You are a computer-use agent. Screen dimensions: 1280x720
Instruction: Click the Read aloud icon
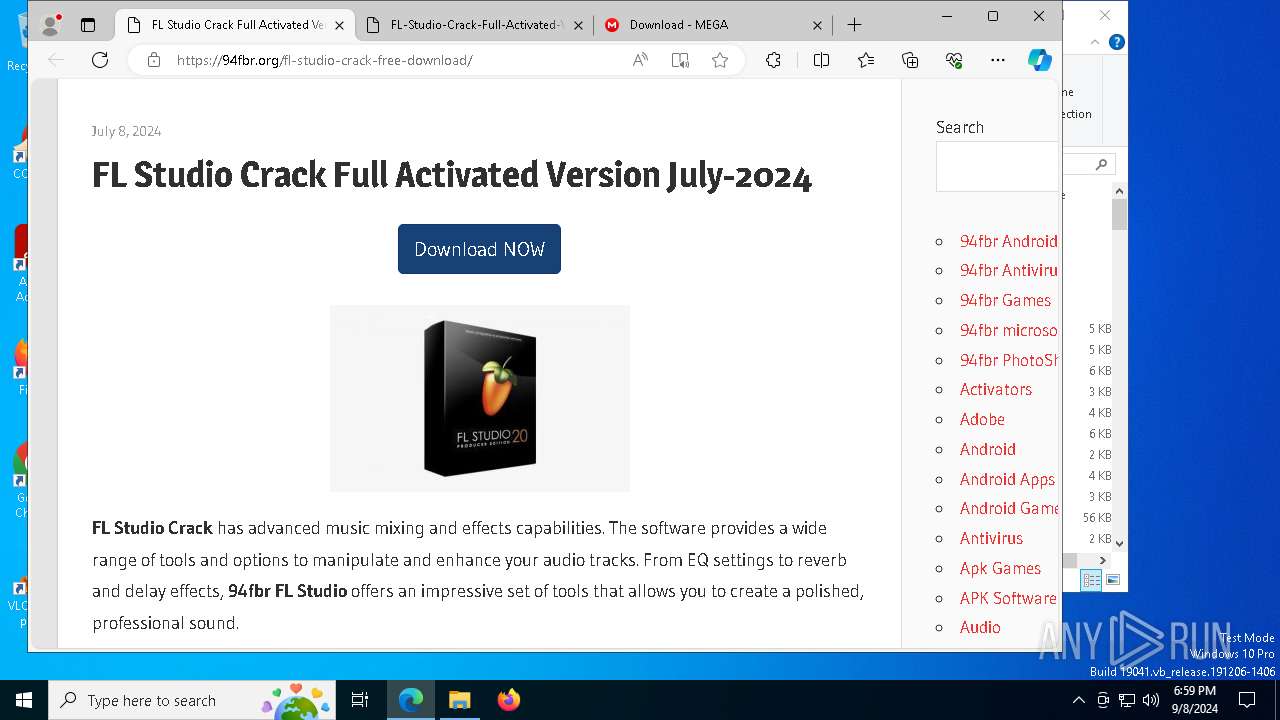640,60
